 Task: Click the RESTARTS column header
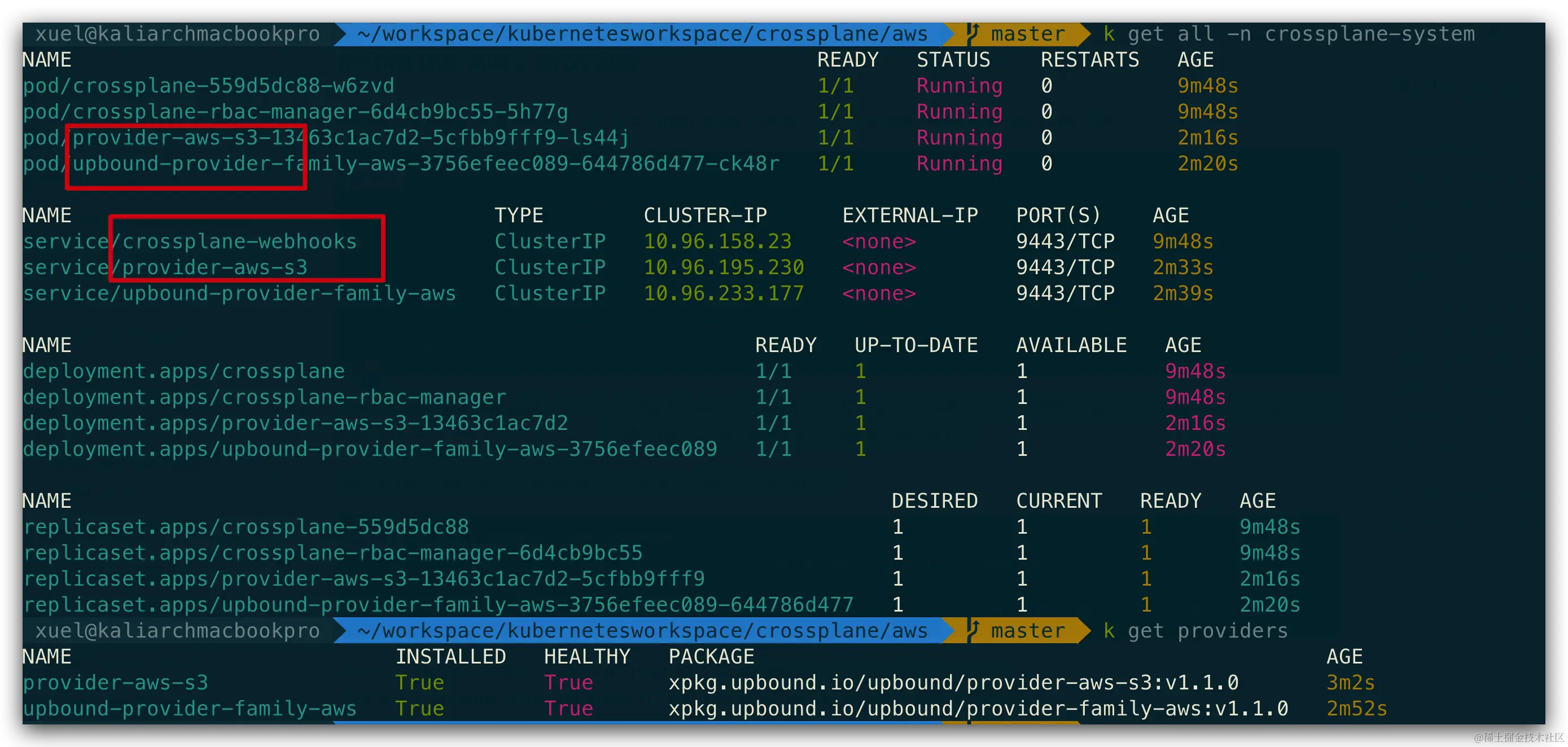pos(1090,60)
